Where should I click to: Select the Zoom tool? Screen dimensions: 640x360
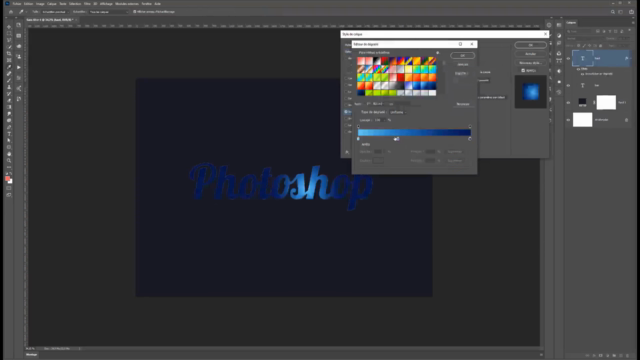(x=9, y=160)
